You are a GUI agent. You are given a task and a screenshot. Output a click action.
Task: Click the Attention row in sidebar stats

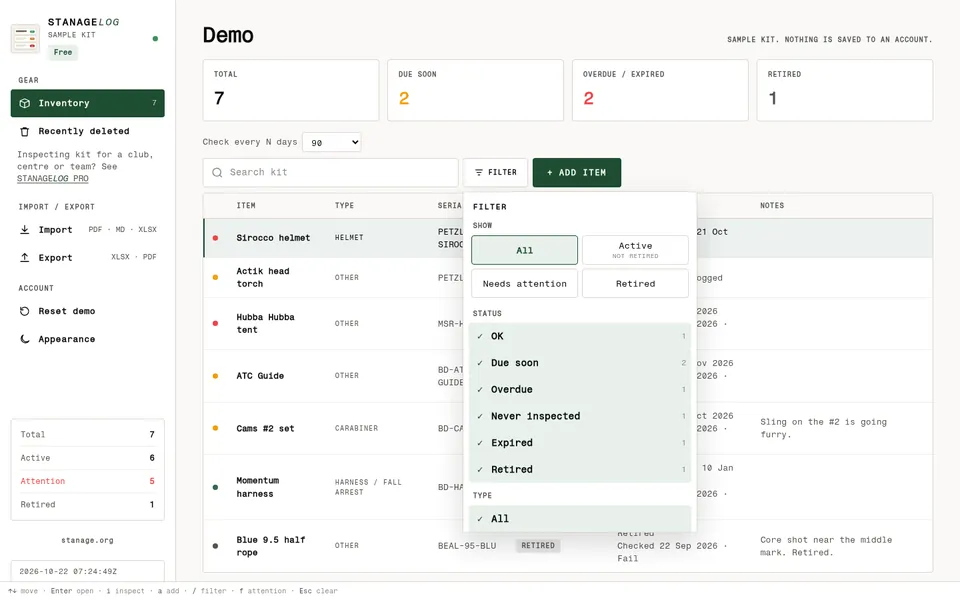tap(88, 481)
